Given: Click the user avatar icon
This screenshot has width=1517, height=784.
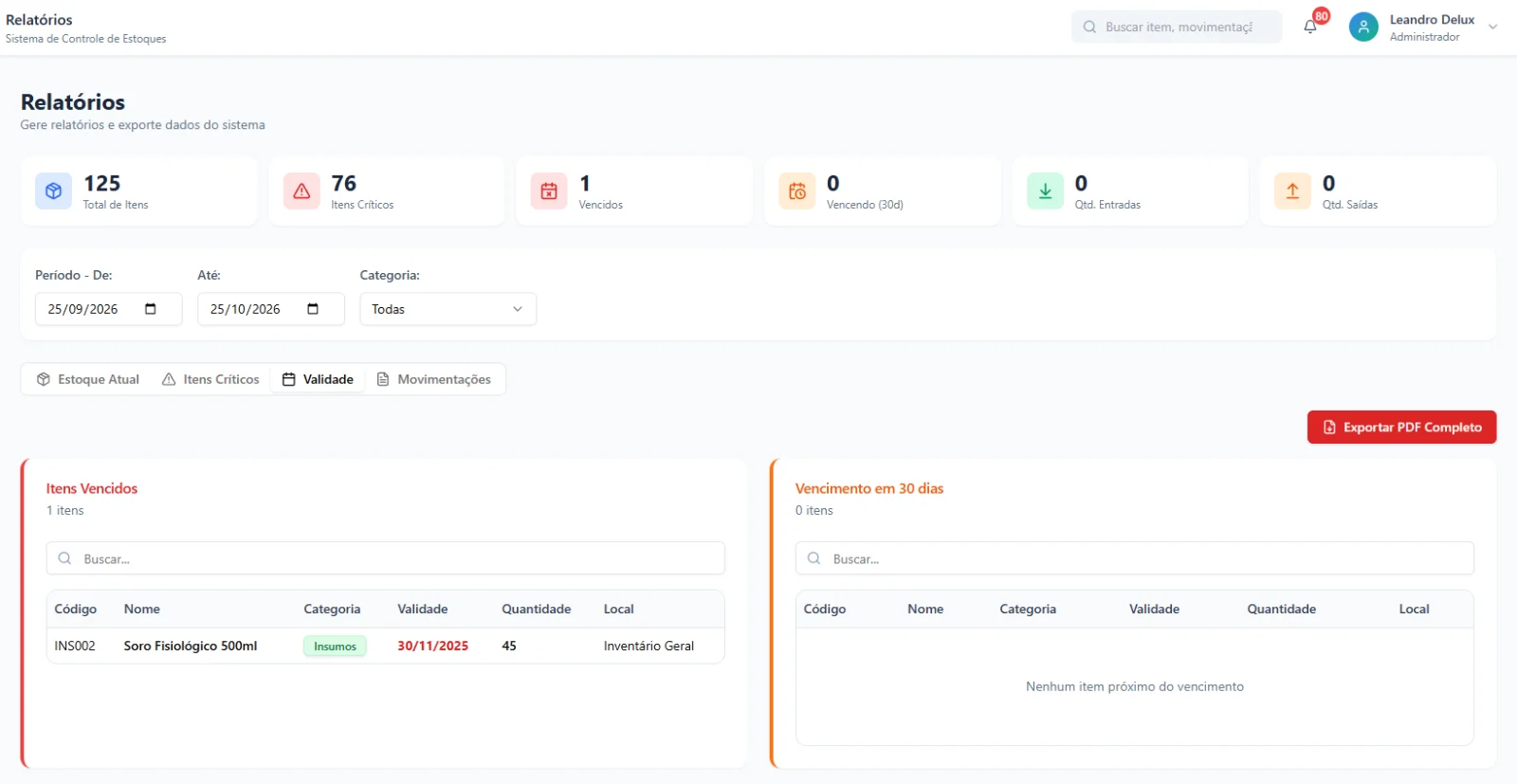Looking at the screenshot, I should point(1363,27).
